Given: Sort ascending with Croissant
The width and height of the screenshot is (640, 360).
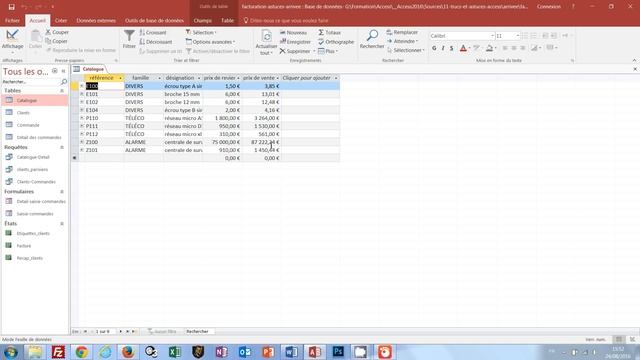Looking at the screenshot, I should tap(153, 32).
